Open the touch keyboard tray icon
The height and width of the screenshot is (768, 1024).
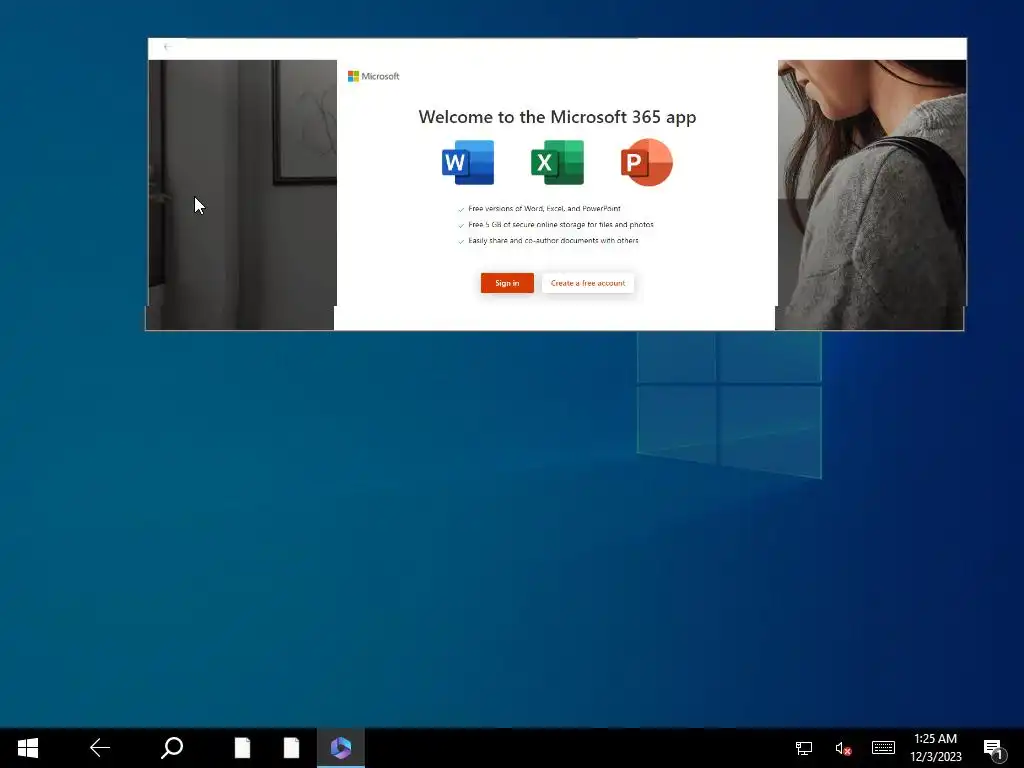click(883, 748)
